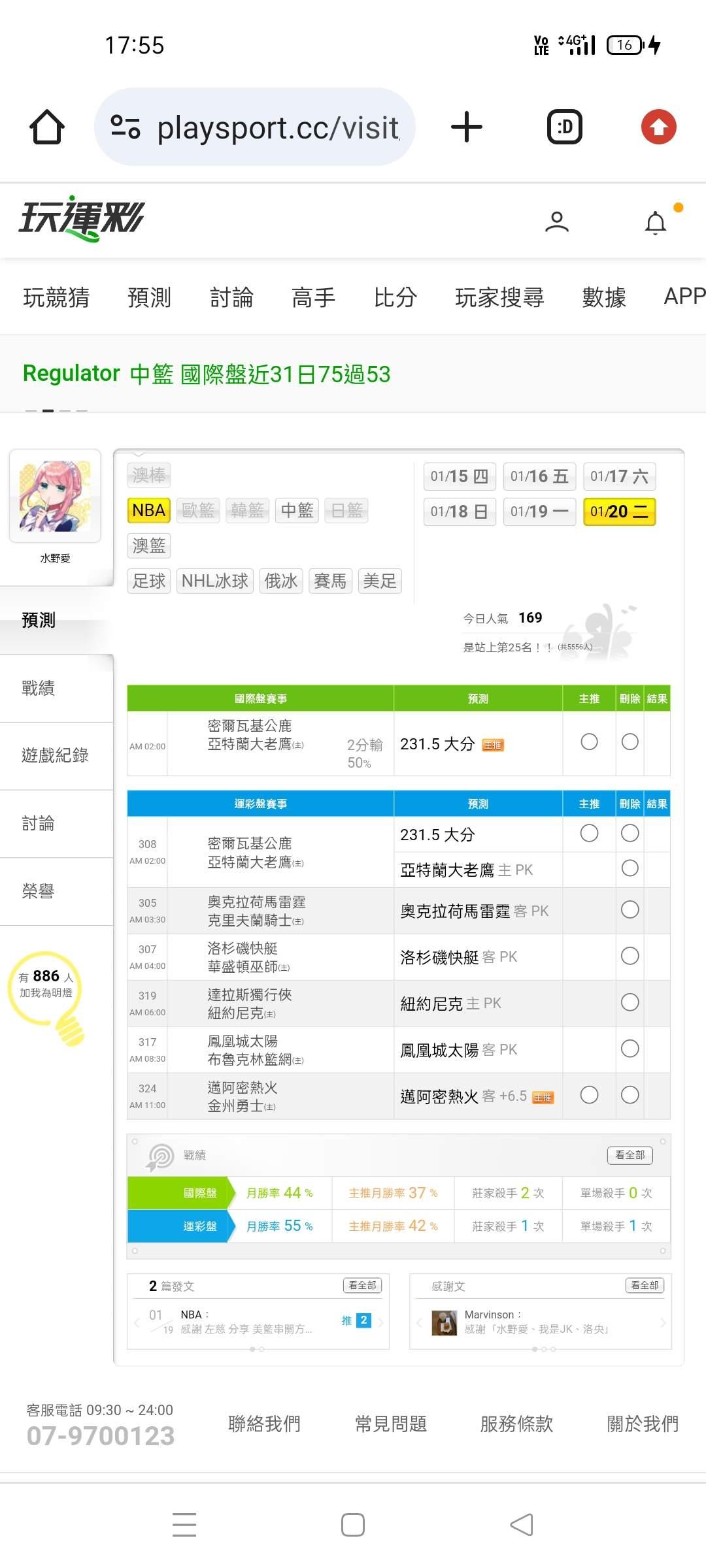This screenshot has width=706, height=1568.
Task: Open a new tab with the plus icon
Action: (467, 127)
